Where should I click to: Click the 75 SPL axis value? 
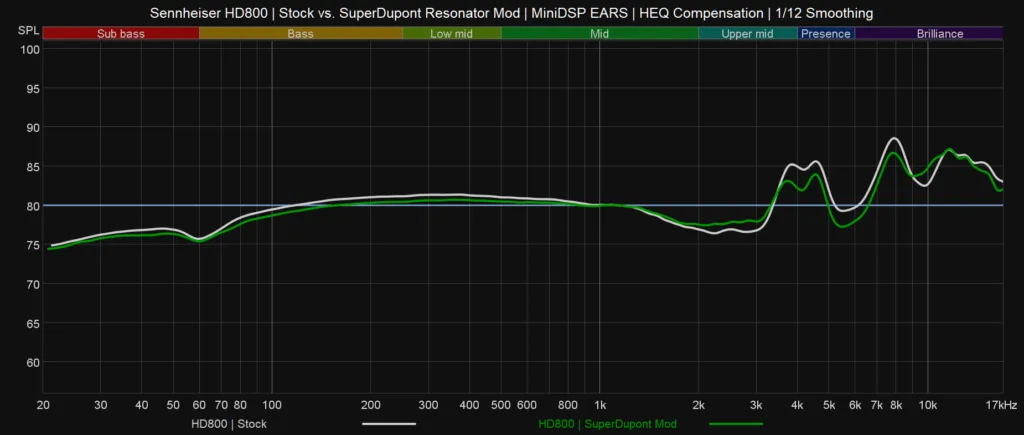35,245
